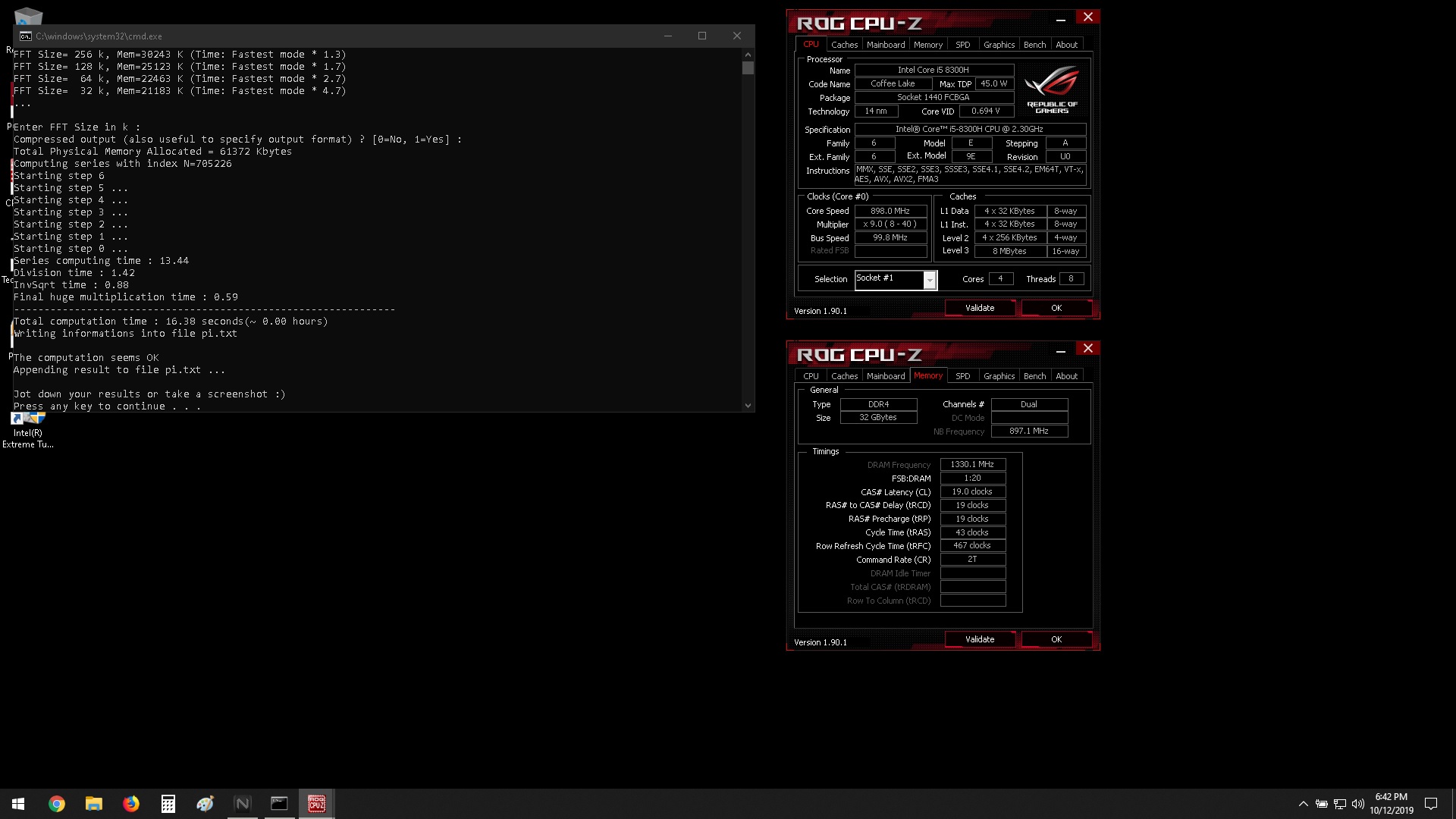The width and height of the screenshot is (1456, 819).
Task: Click the cmd scrollbar up arrow
Action: click(748, 55)
